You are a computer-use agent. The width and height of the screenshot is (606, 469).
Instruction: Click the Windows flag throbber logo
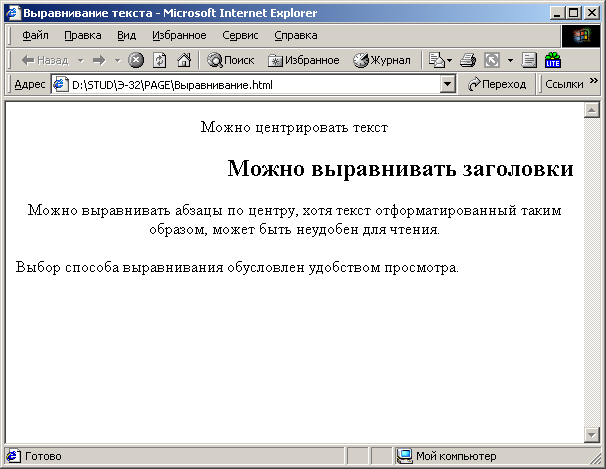click(581, 36)
